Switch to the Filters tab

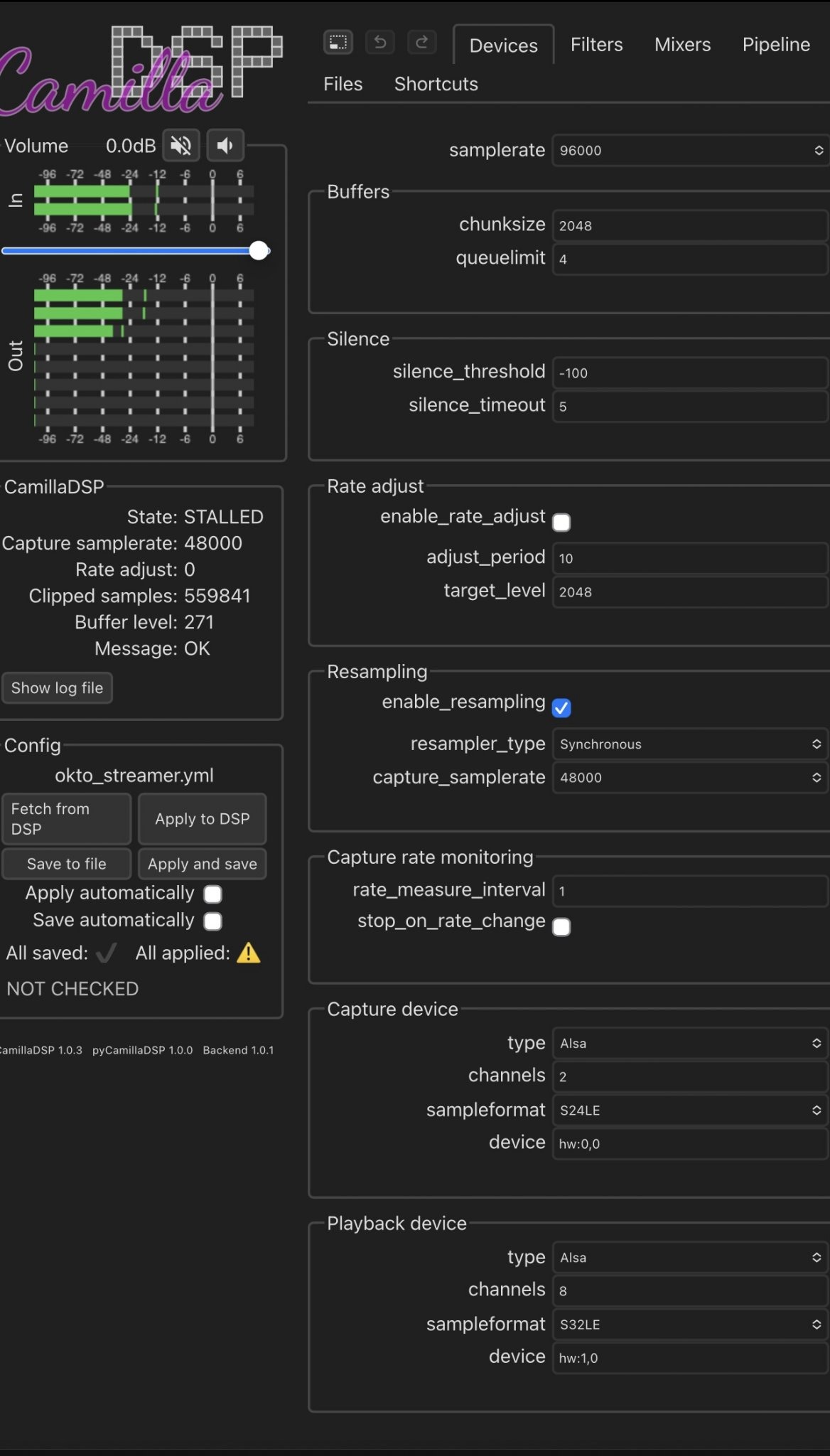click(597, 45)
